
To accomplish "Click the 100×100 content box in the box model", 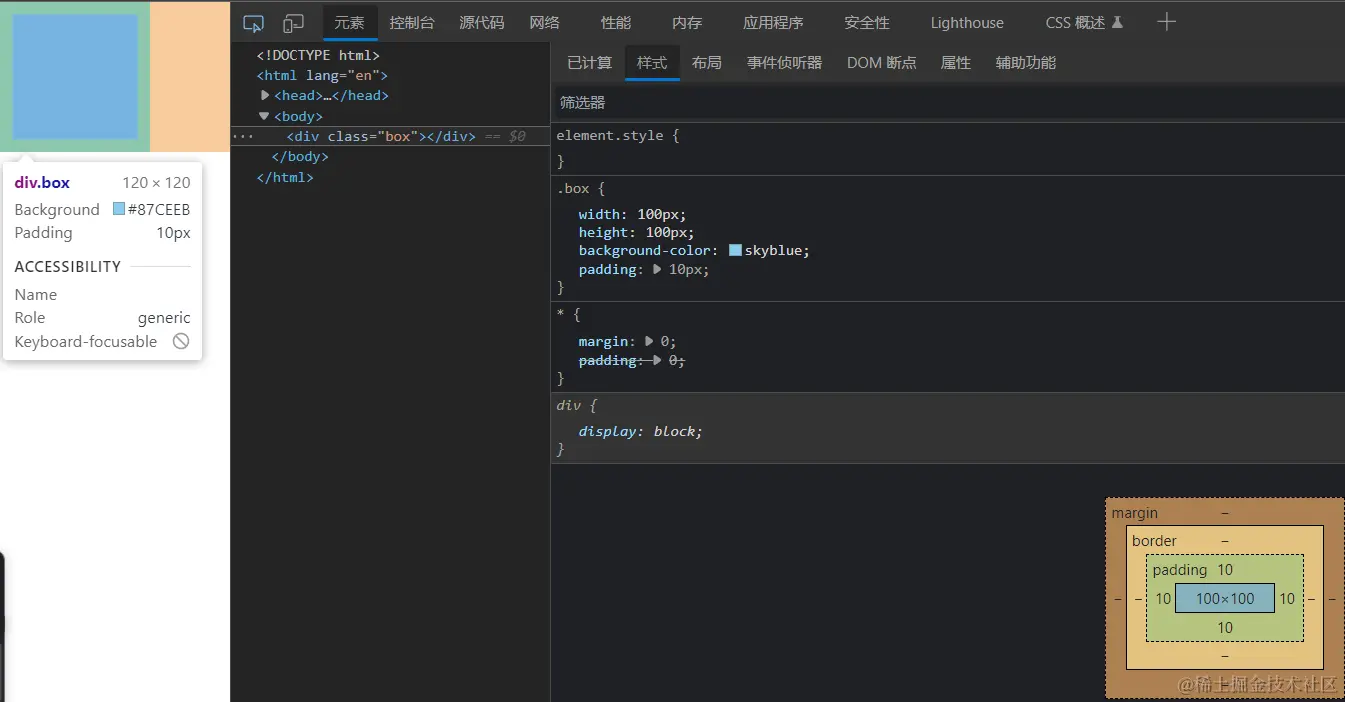I will click(1225, 598).
